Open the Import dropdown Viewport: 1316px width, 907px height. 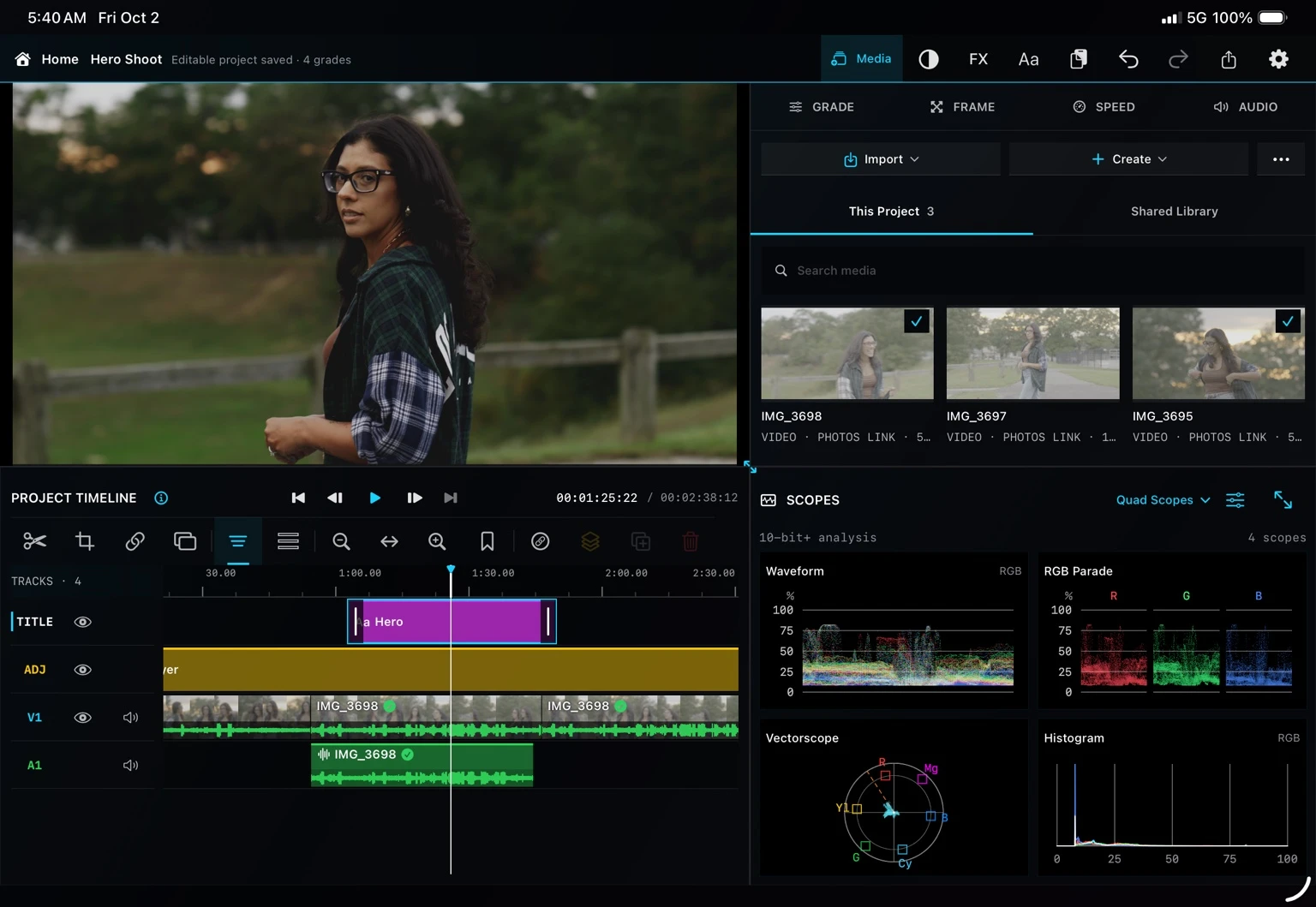point(881,159)
